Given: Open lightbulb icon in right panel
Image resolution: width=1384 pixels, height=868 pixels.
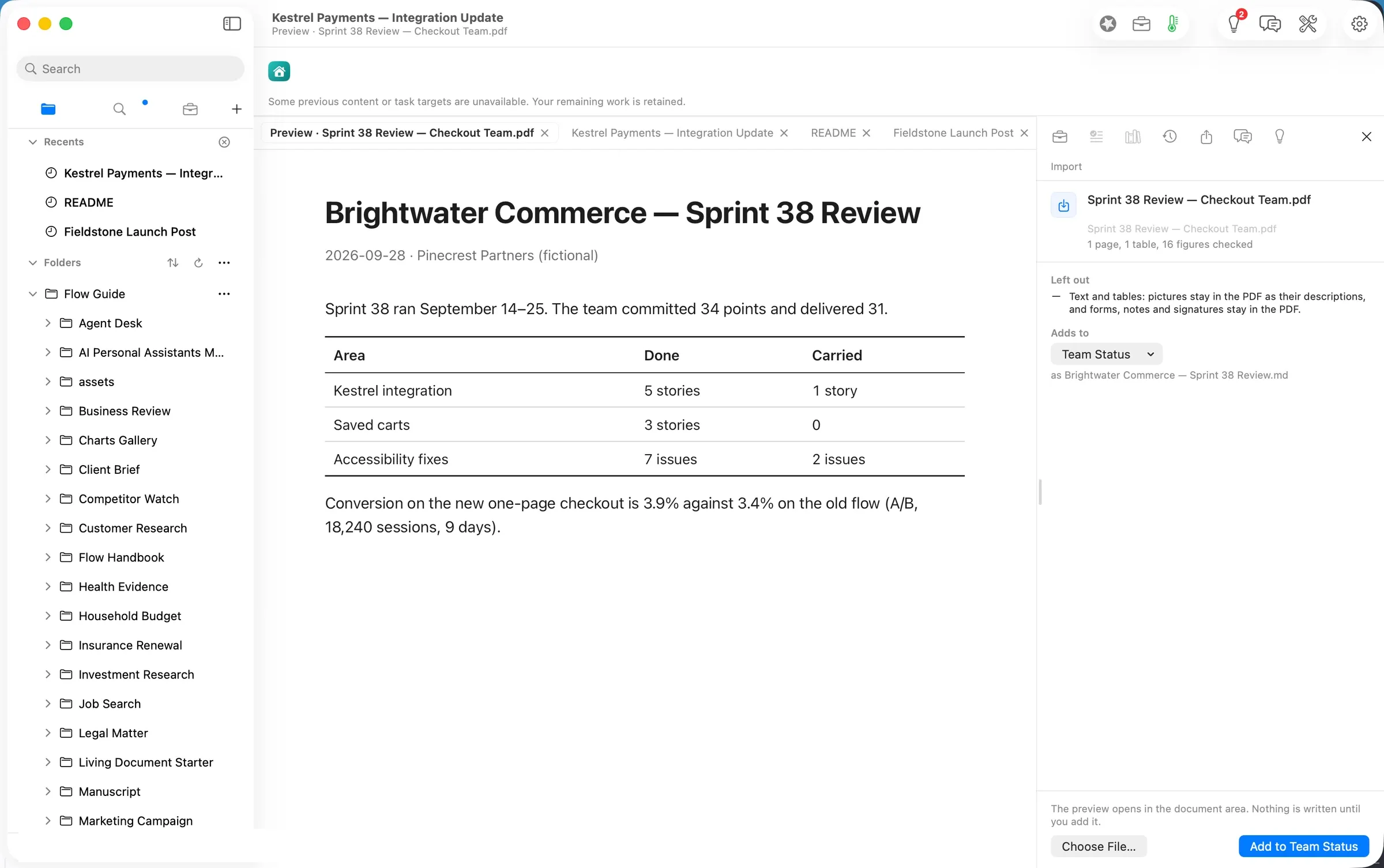Looking at the screenshot, I should coord(1280,137).
